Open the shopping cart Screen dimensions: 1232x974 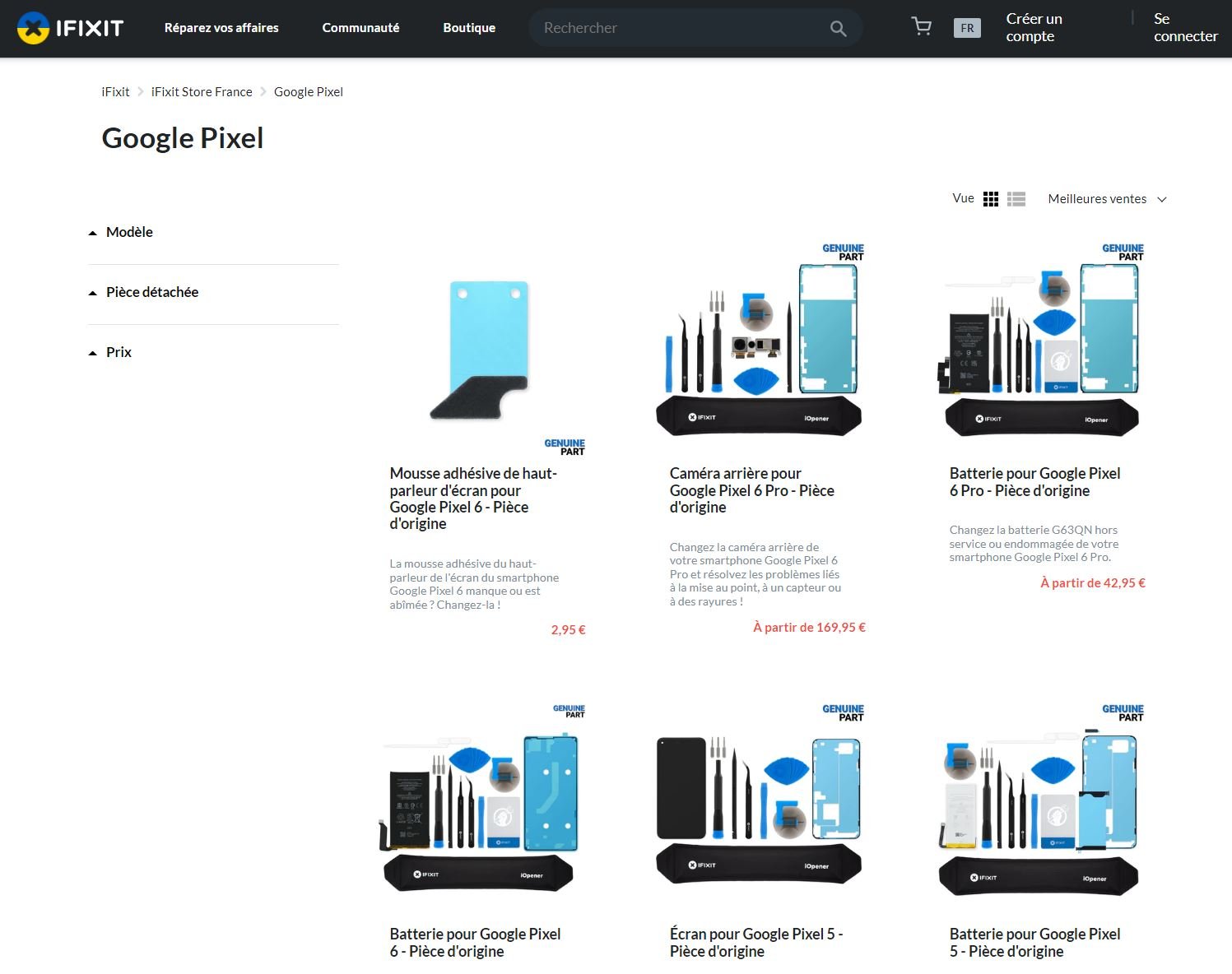pyautogui.click(x=922, y=27)
